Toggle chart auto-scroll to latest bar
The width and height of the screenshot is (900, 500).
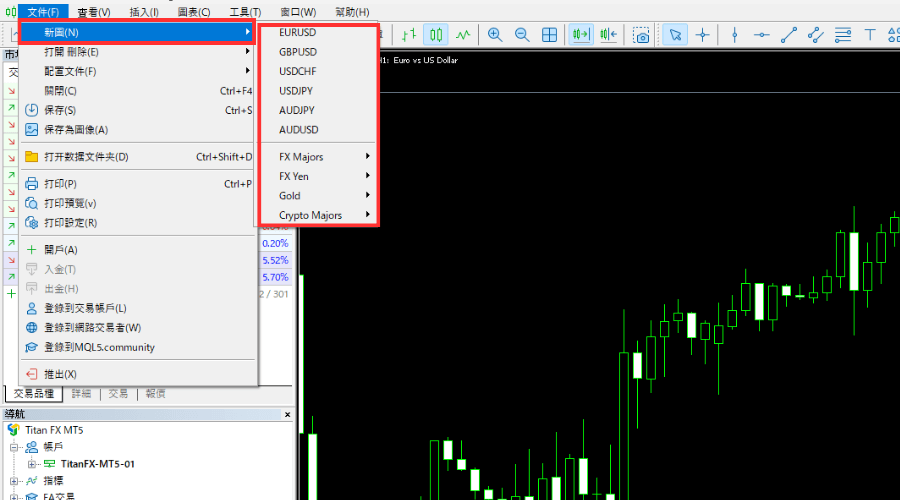coord(580,35)
